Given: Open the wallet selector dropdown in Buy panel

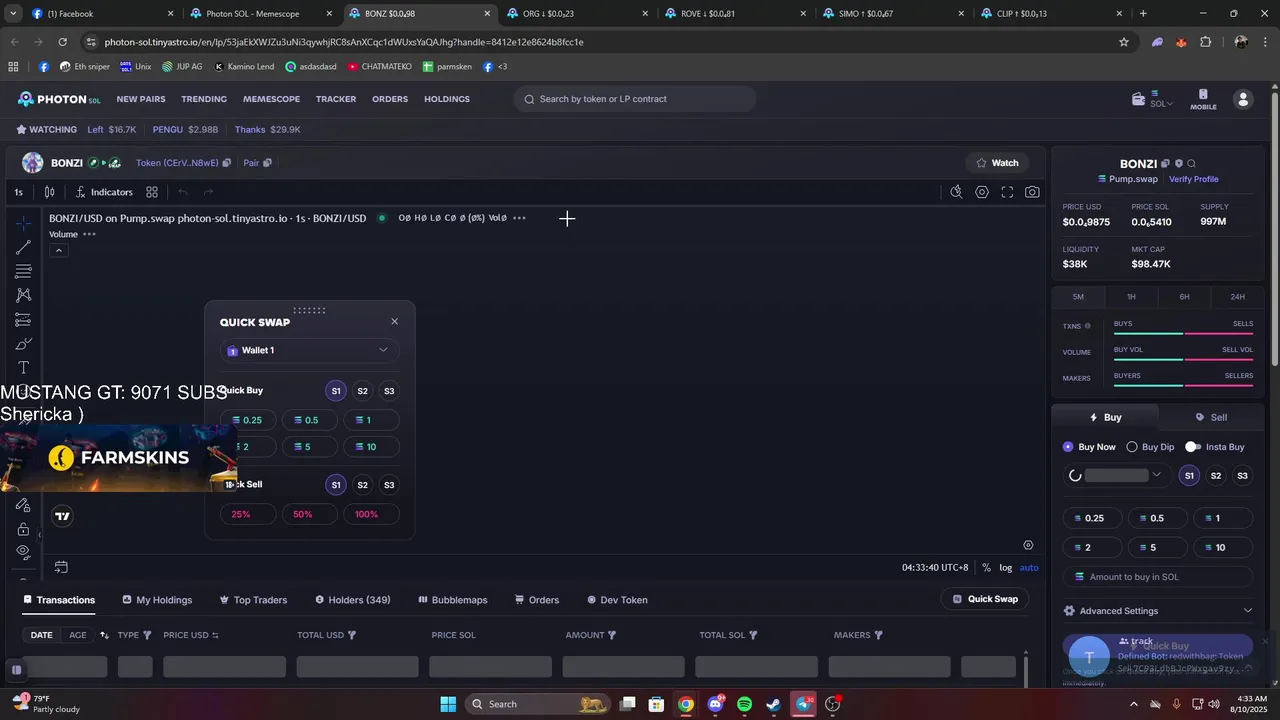Looking at the screenshot, I should pos(1117,476).
